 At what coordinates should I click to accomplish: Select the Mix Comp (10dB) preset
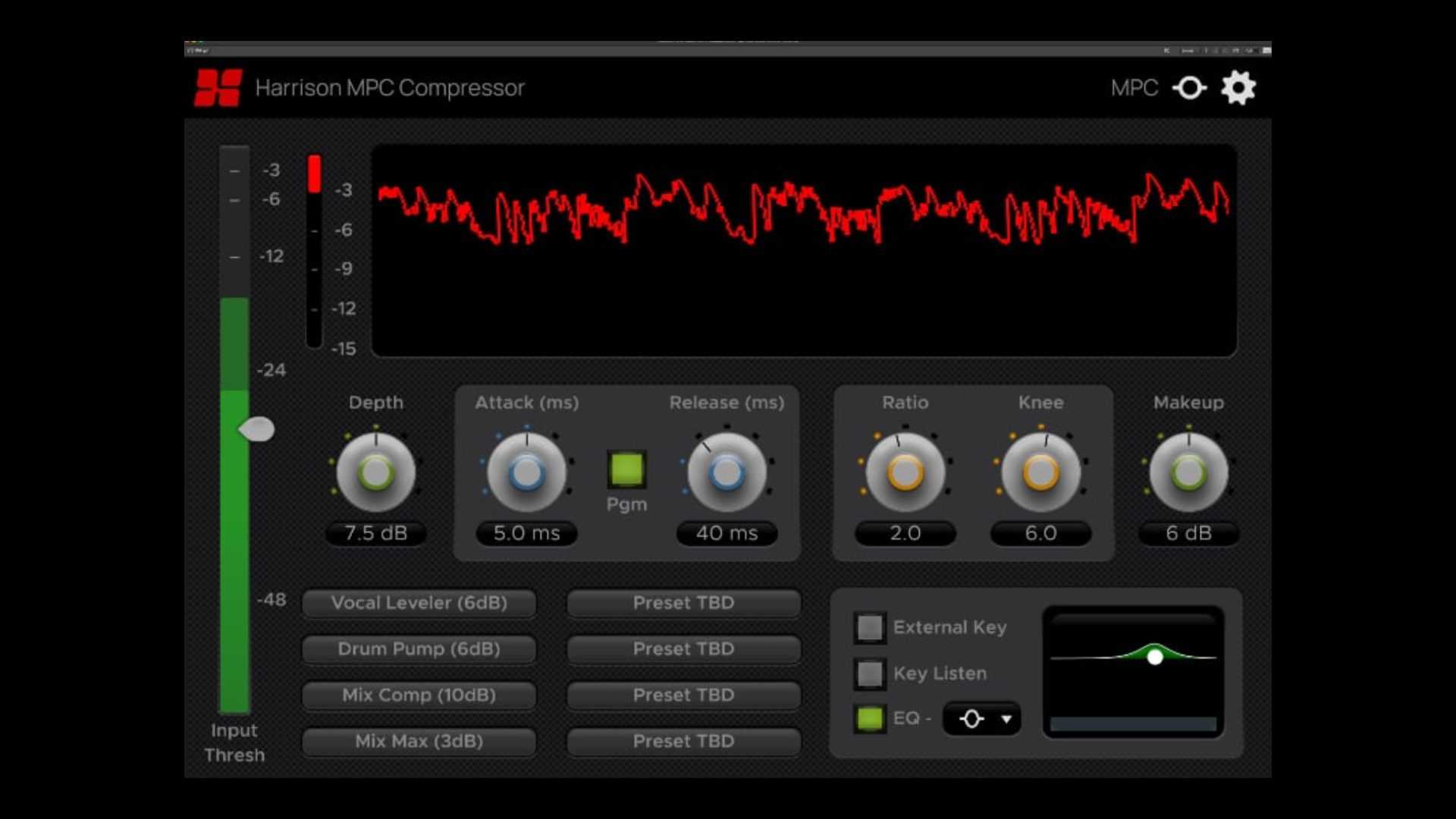coord(419,695)
